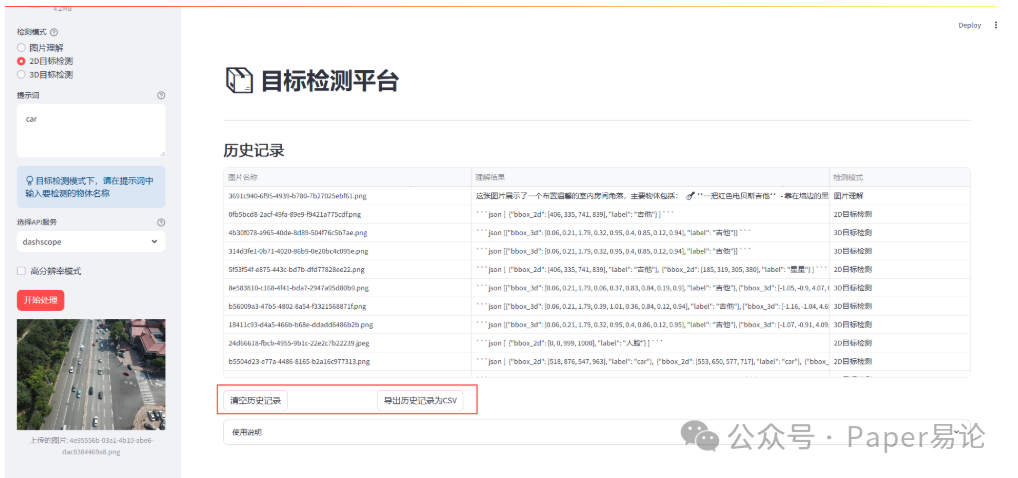1018x478 pixels.
Task: Choose the 3D目标检测 radio option
Action: [x=45, y=75]
